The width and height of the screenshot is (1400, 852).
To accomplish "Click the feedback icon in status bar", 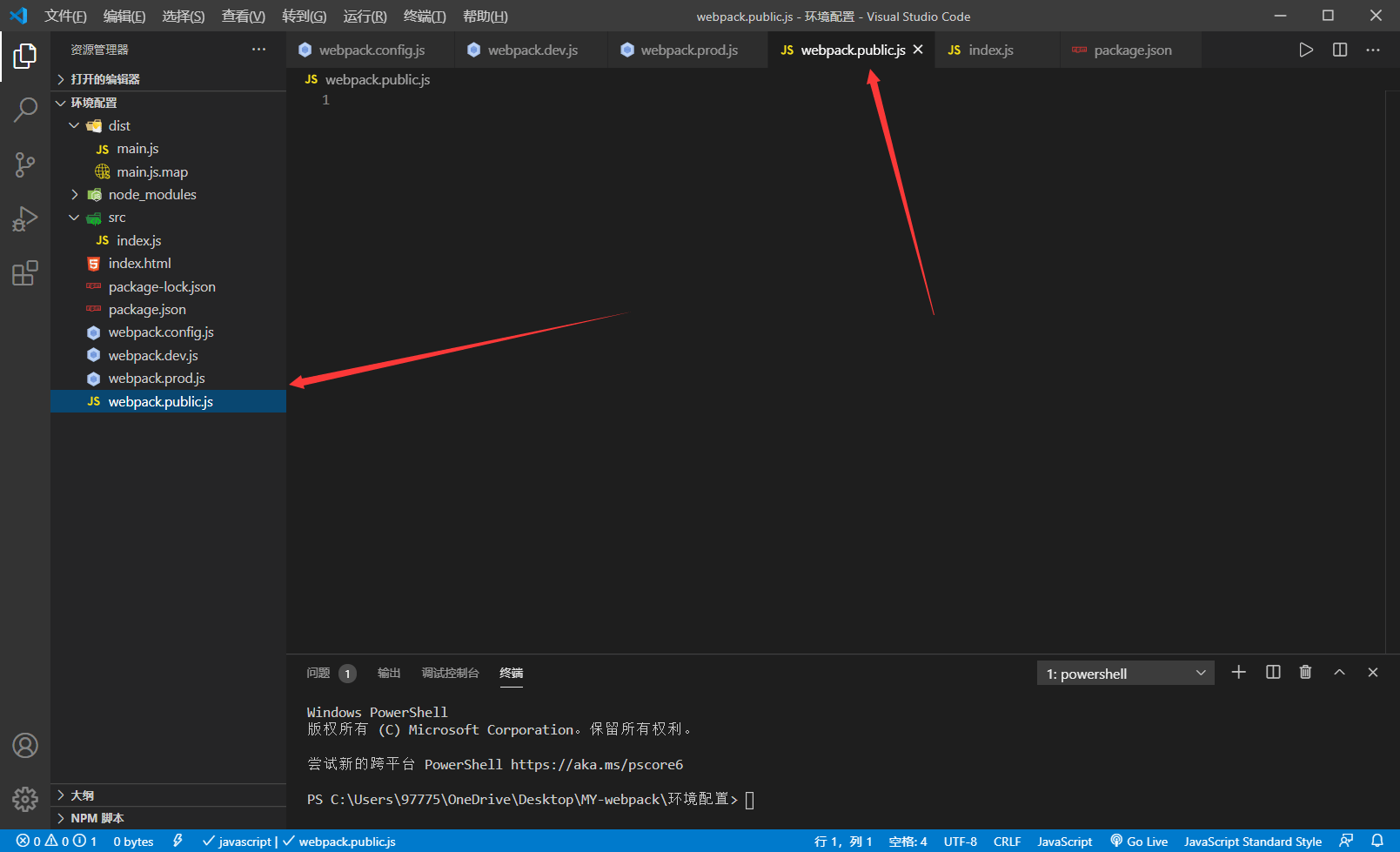I will pos(1346,841).
